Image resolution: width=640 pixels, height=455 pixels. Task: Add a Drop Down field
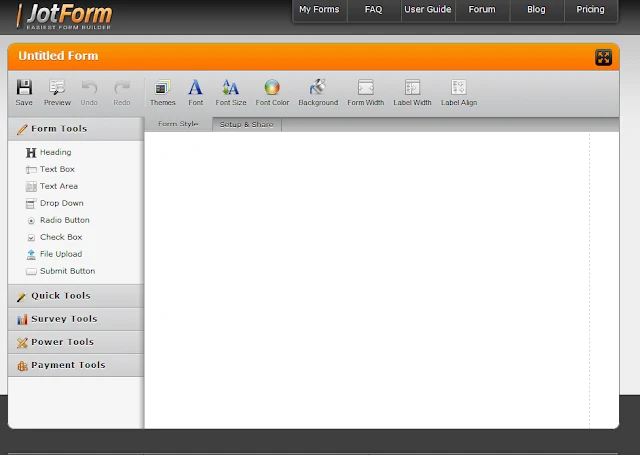[61, 203]
